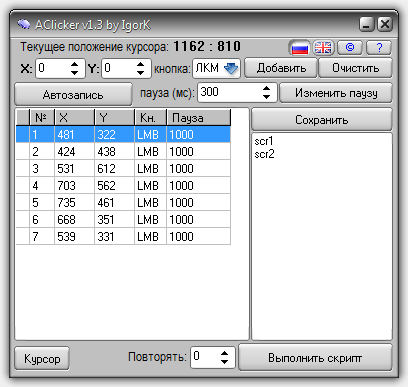The width and height of the screenshot is (408, 387).
Task: Click the LMB cell in row 2
Action: tap(150, 152)
